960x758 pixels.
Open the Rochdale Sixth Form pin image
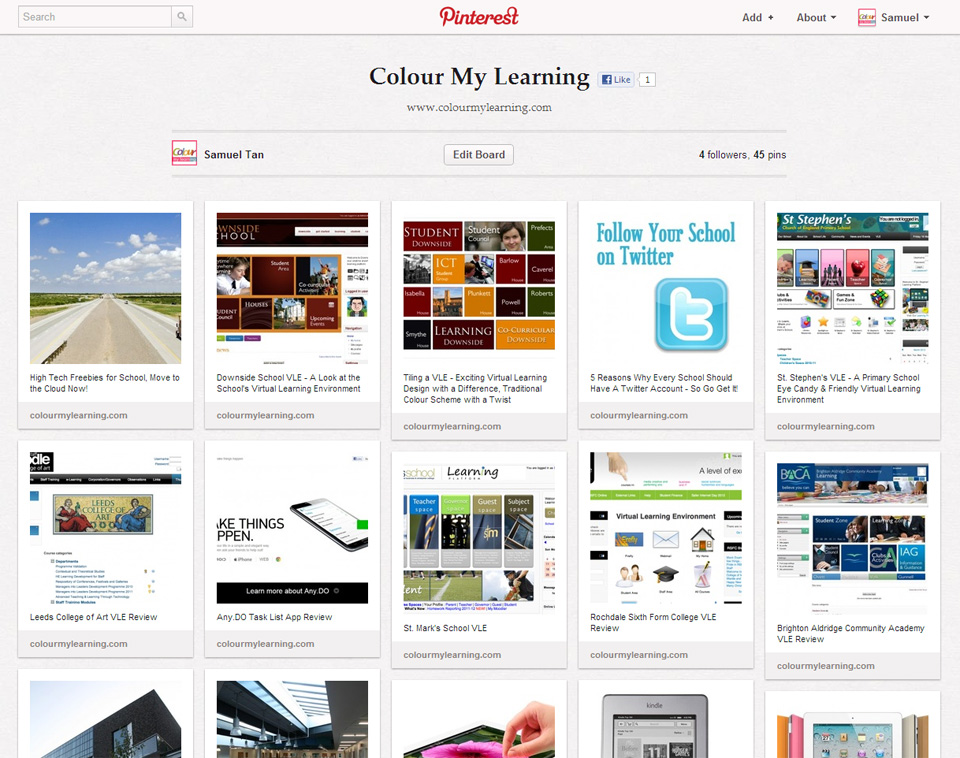[x=666, y=528]
